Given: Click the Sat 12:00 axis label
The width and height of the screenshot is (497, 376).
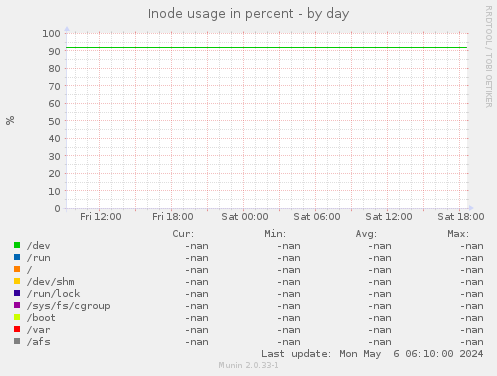Looking at the screenshot, I should [389, 217].
